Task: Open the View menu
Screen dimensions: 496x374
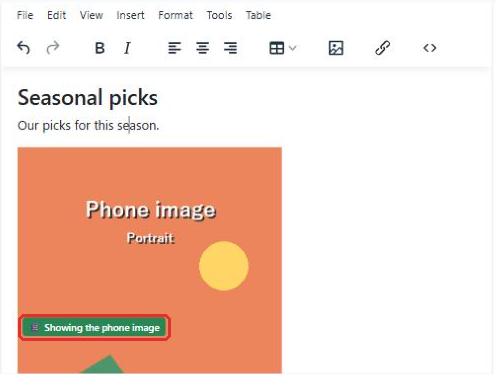Action: (x=91, y=15)
